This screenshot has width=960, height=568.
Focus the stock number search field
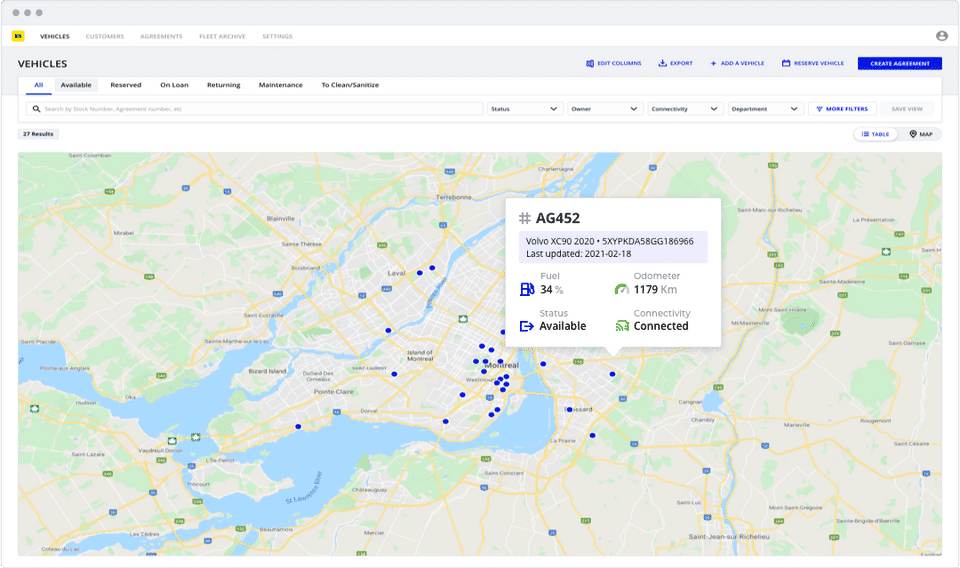(x=255, y=109)
